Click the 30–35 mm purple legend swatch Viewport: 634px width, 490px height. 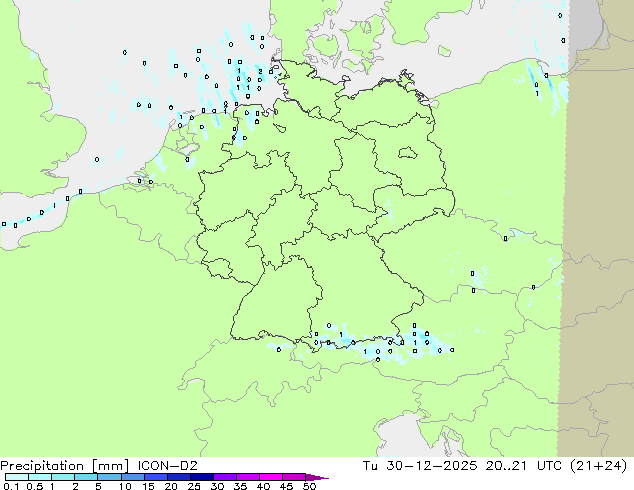coord(225,477)
